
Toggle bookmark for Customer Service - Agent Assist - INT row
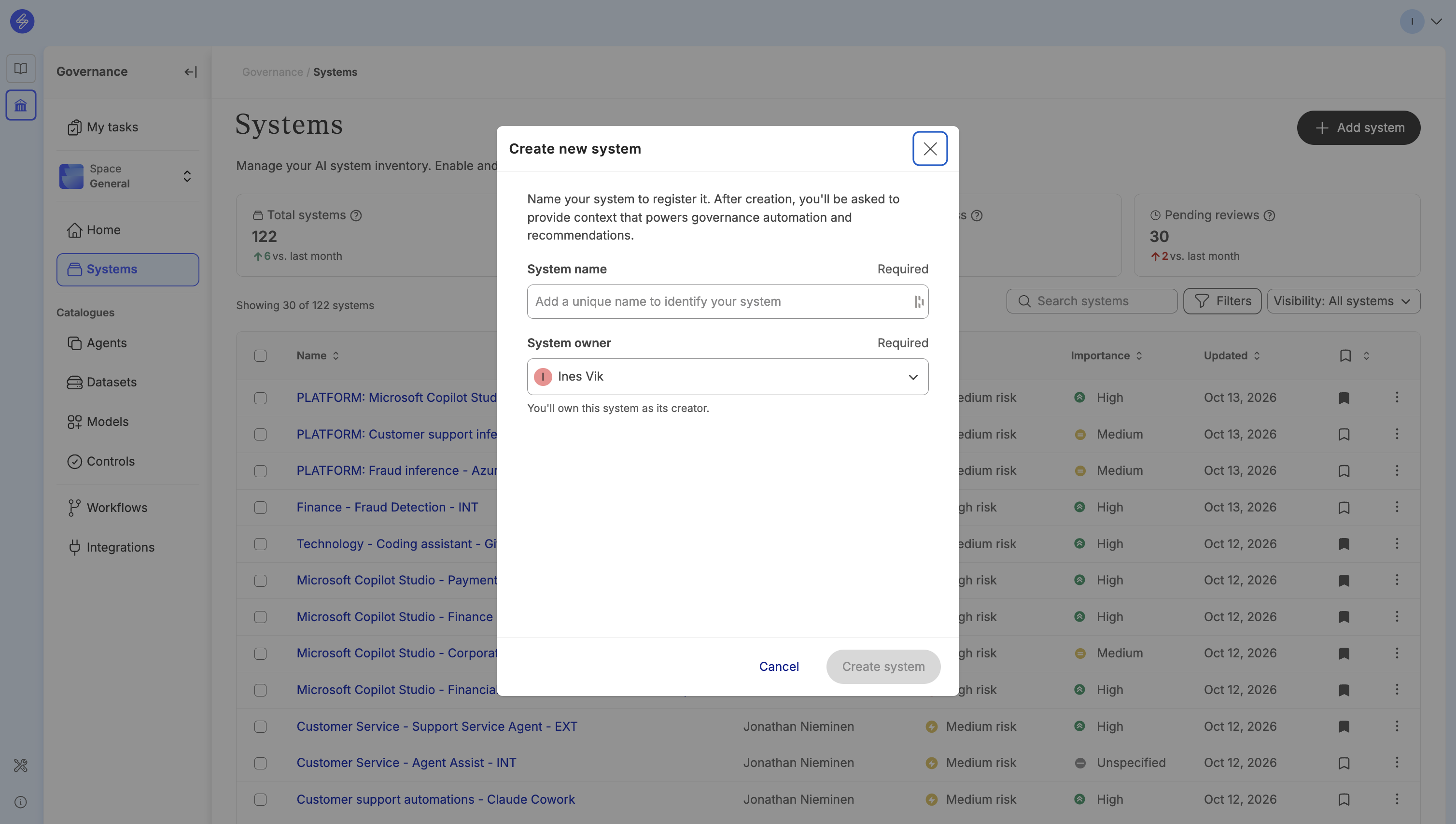pyautogui.click(x=1344, y=763)
